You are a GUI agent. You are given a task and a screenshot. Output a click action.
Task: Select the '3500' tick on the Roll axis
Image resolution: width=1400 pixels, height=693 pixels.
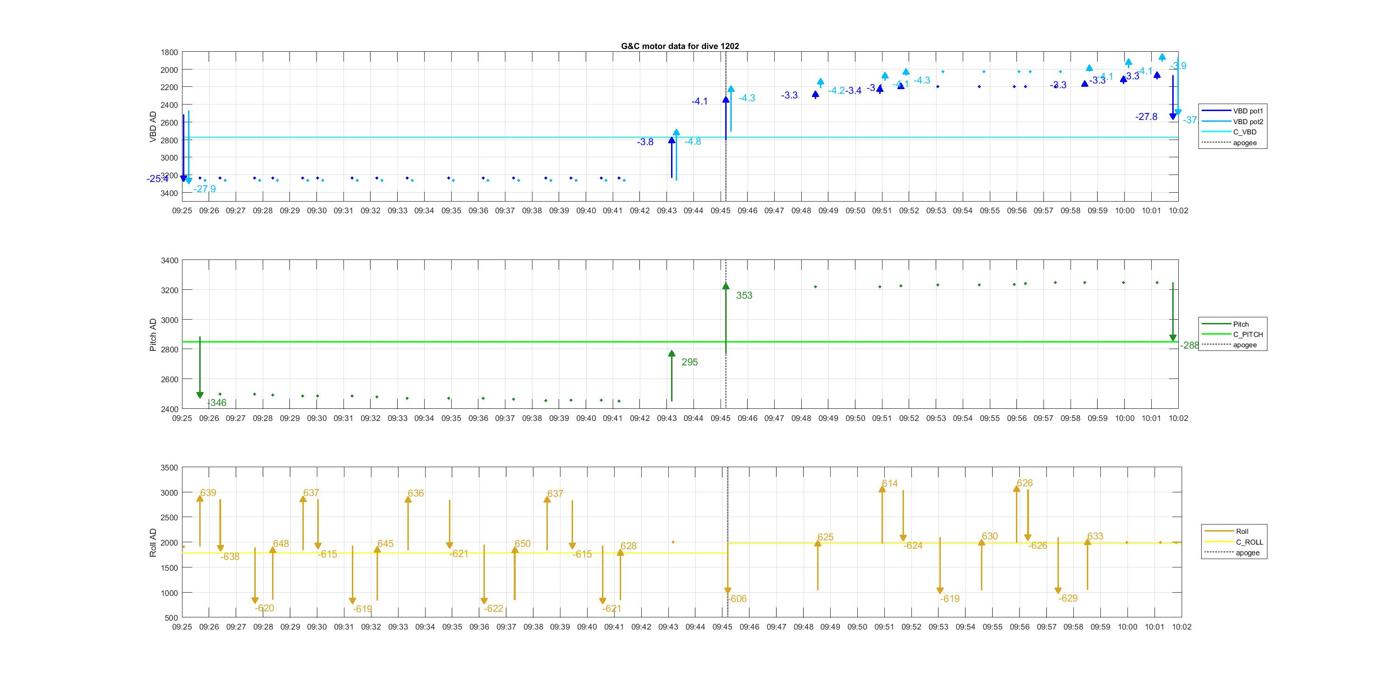[169, 468]
